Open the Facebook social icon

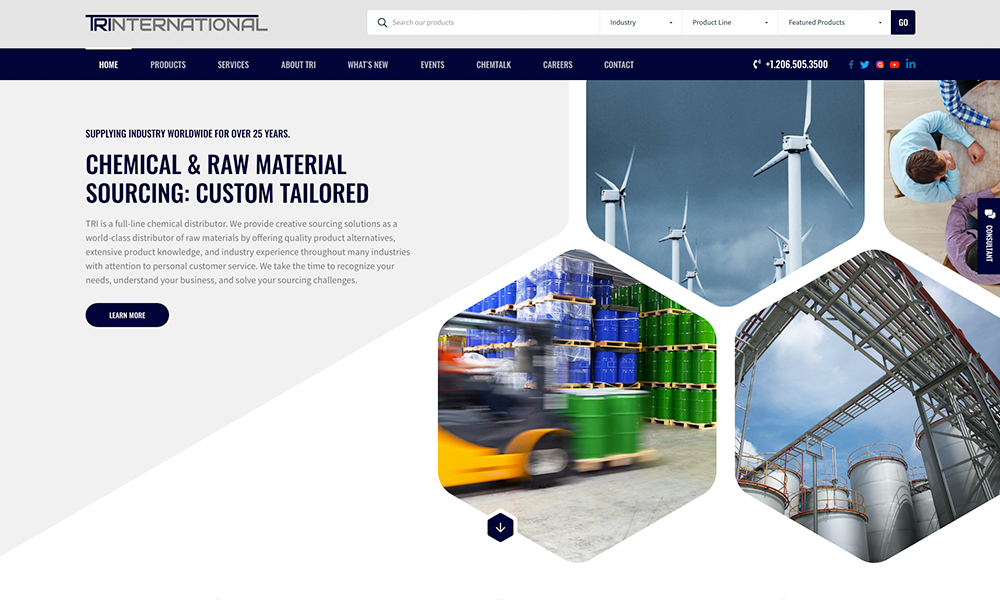(x=851, y=65)
